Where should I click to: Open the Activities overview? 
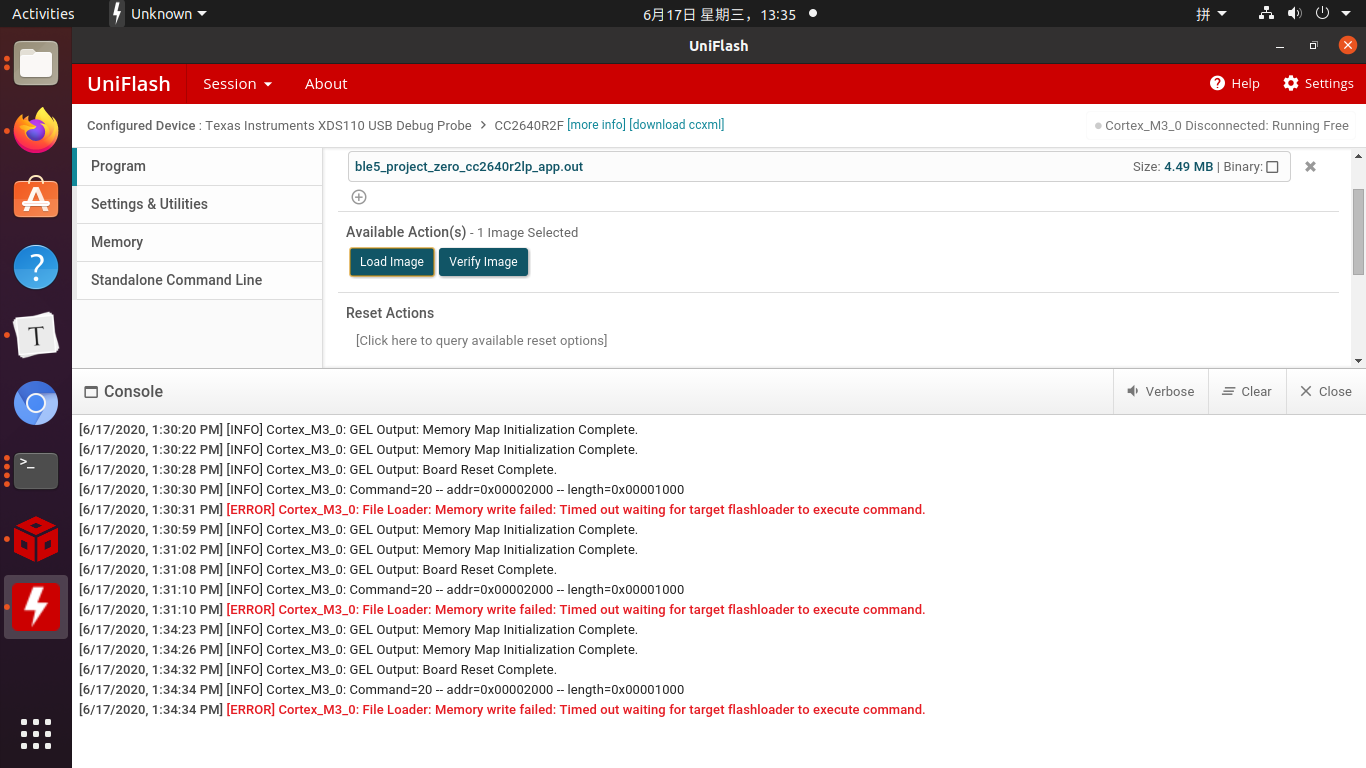(x=43, y=14)
